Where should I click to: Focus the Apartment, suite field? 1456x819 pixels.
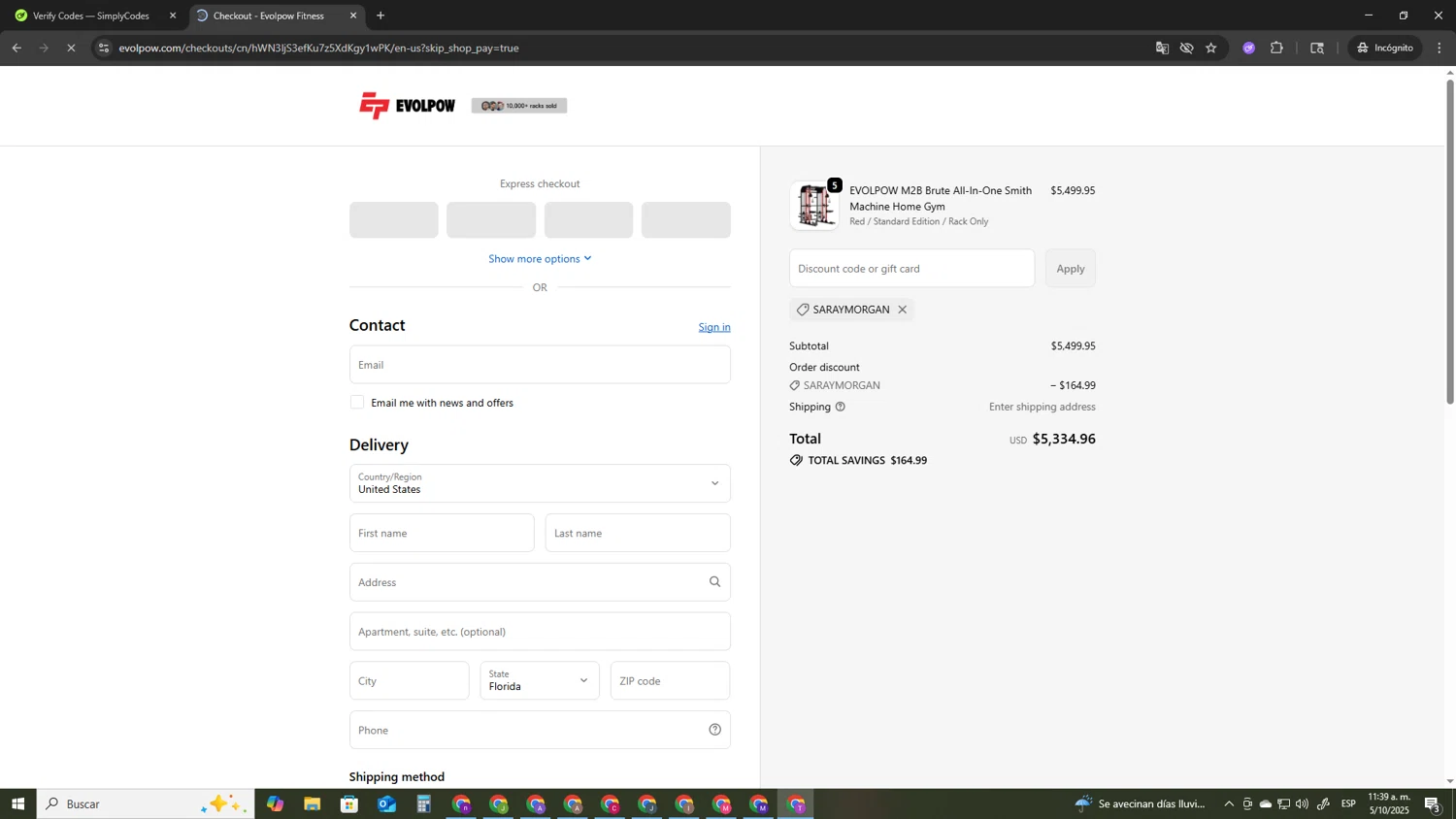click(x=540, y=632)
